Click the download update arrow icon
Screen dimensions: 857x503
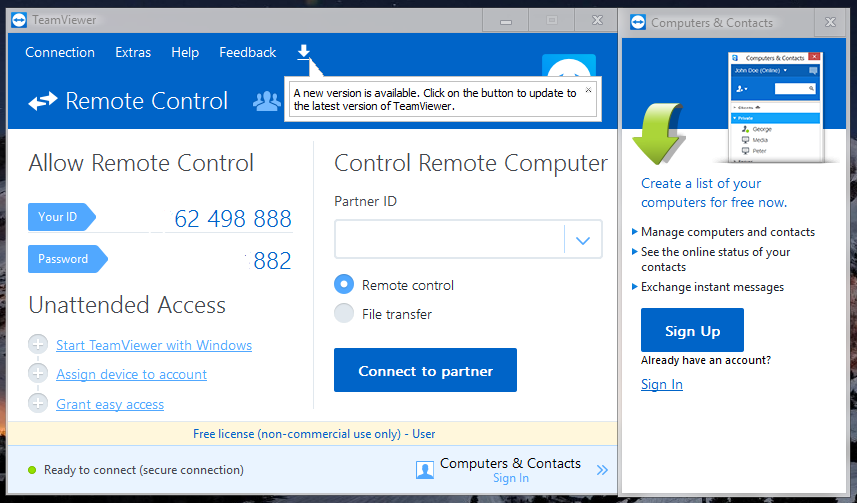click(x=303, y=52)
